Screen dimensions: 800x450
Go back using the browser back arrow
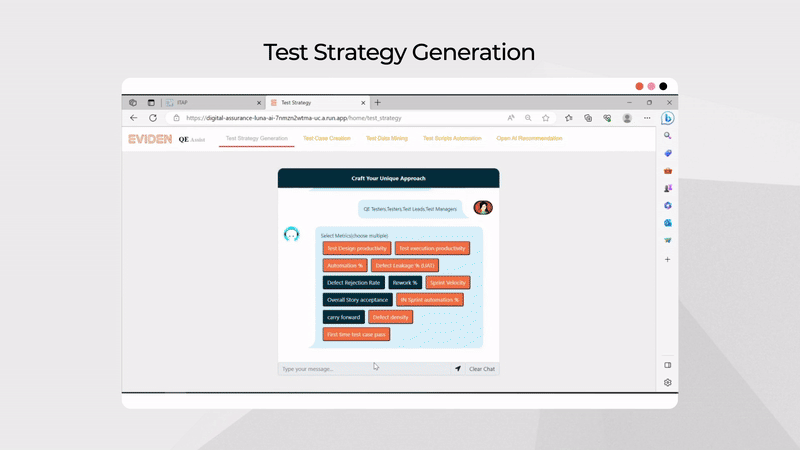pos(134,118)
